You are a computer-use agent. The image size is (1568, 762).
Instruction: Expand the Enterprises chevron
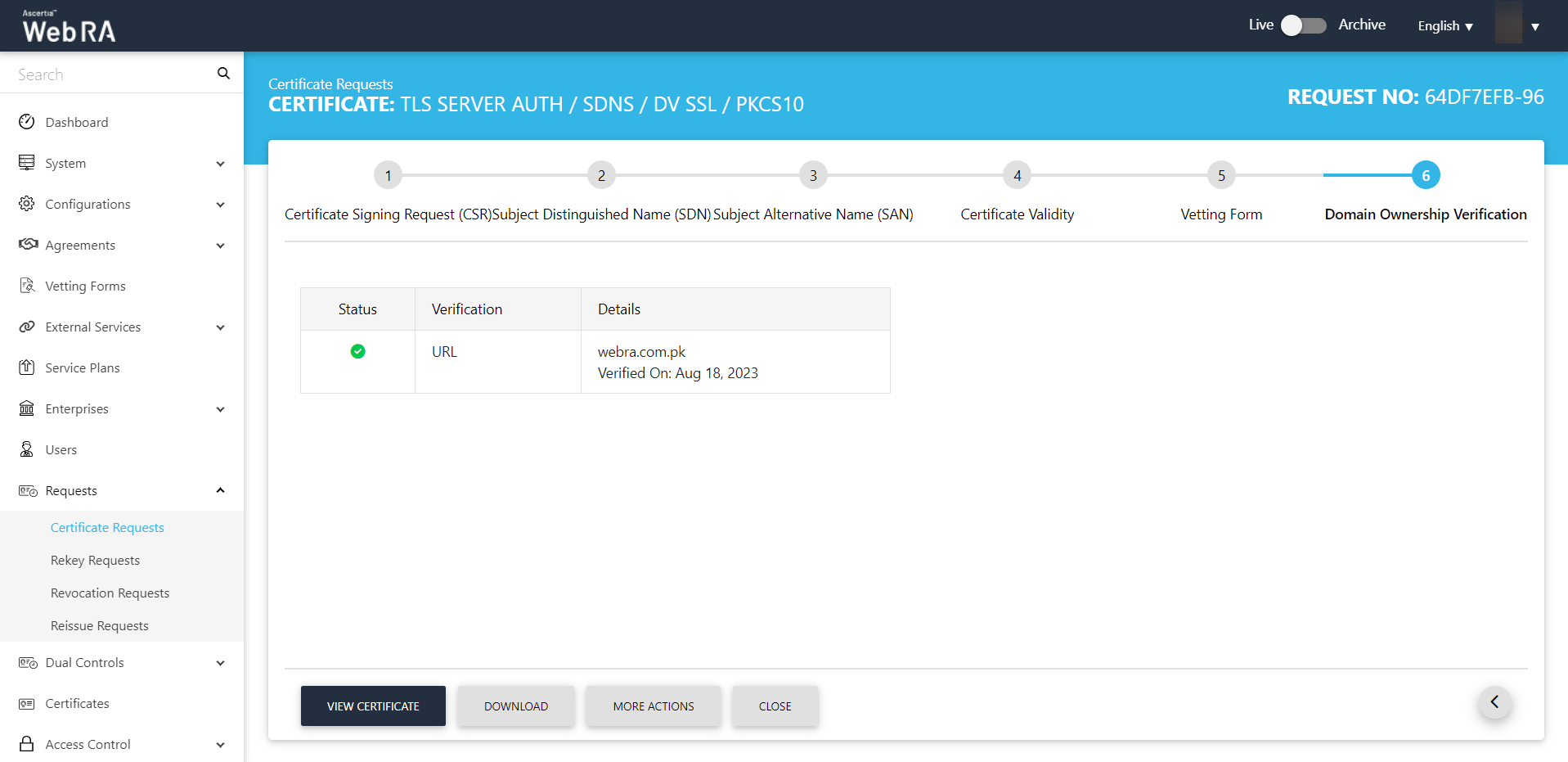pyautogui.click(x=220, y=409)
